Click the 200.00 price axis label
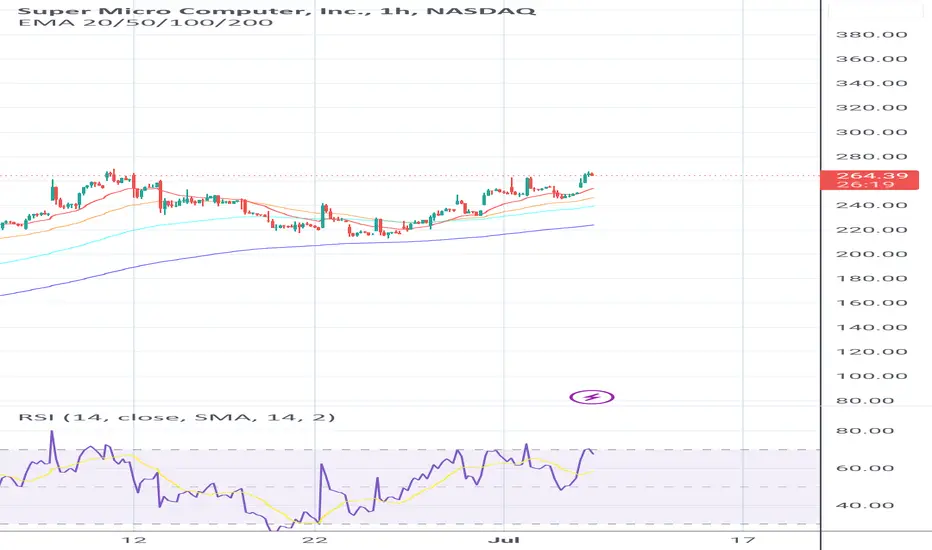932x550 pixels. [x=871, y=254]
